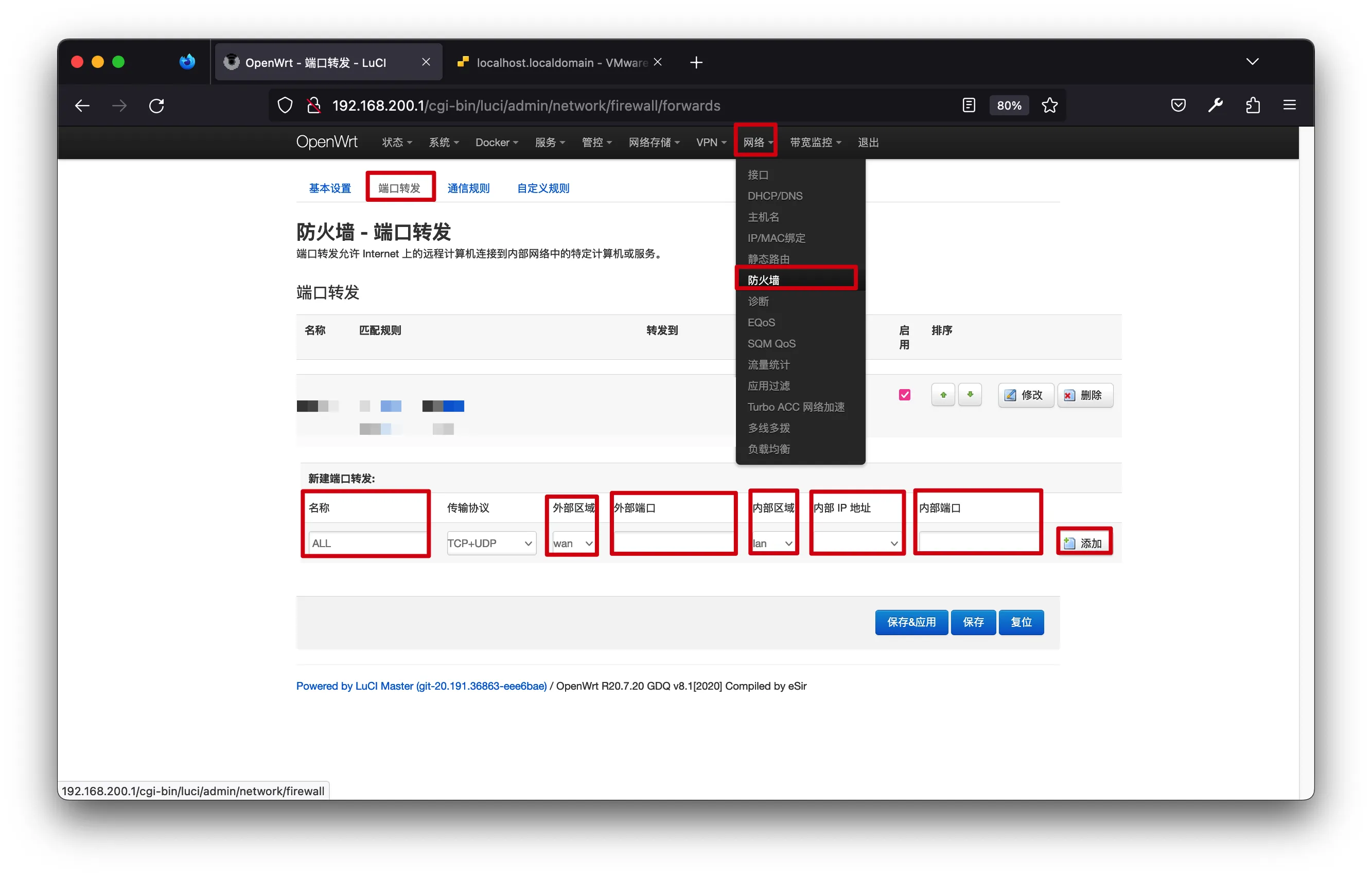
Task: Select DHCP/DNS from the network menu
Action: point(800,196)
